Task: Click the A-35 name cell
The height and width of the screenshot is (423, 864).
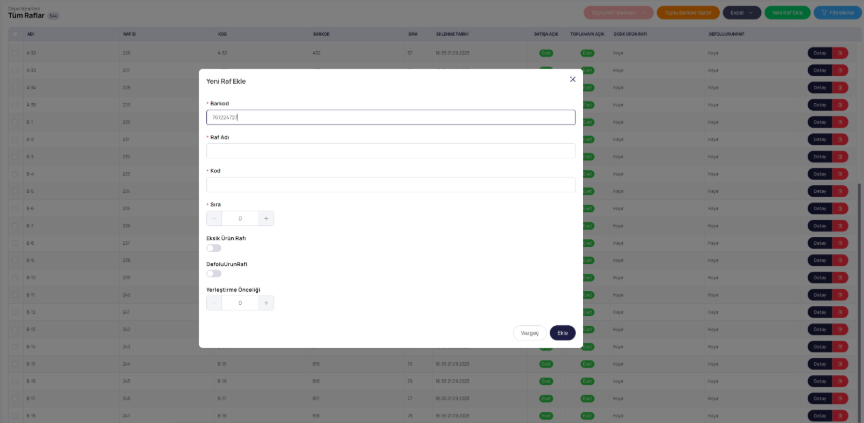Action: (x=31, y=105)
